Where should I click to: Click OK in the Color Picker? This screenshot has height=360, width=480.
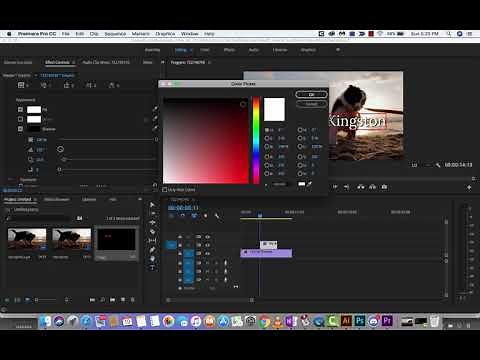pyautogui.click(x=311, y=95)
